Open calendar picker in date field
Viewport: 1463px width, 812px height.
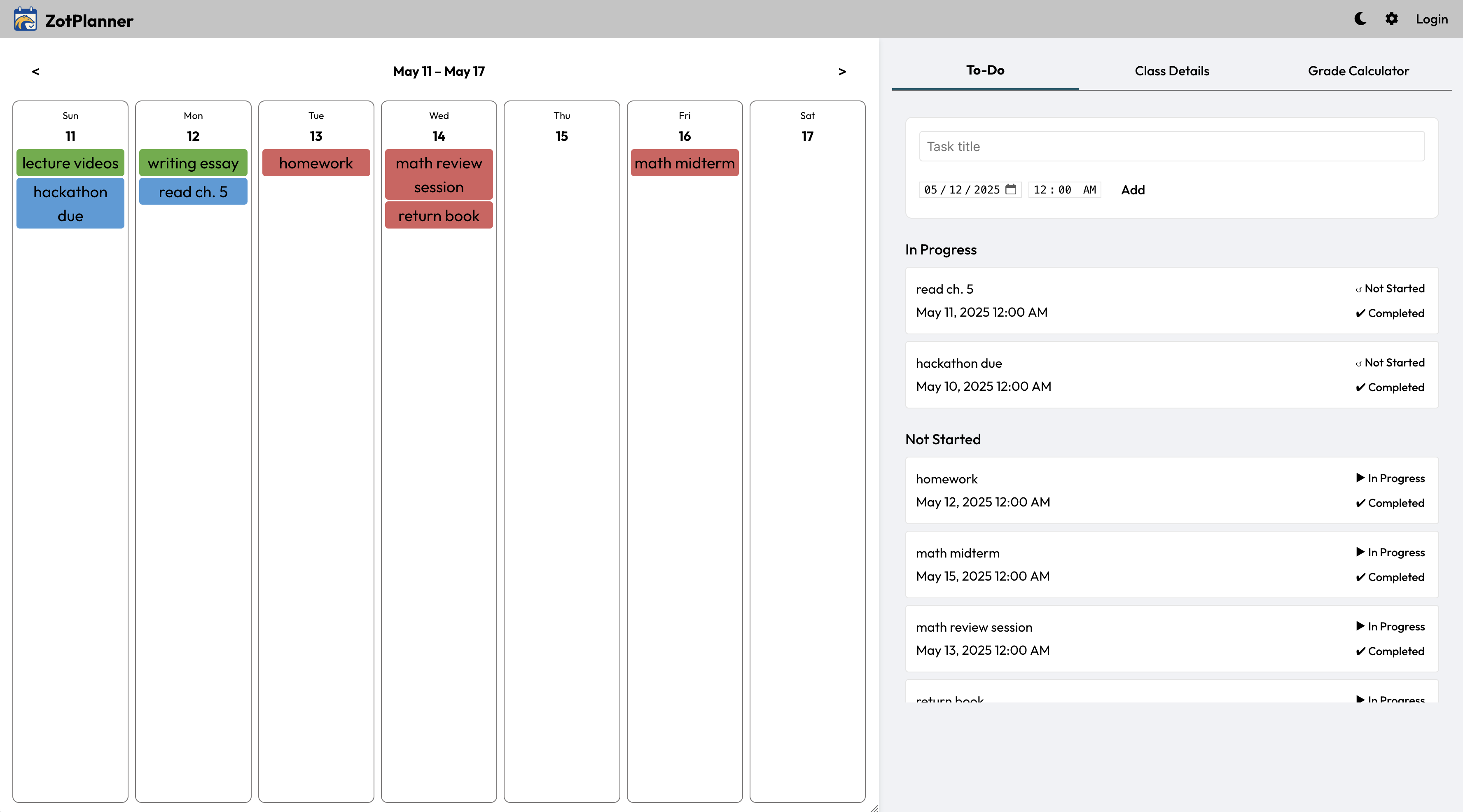click(x=1010, y=189)
